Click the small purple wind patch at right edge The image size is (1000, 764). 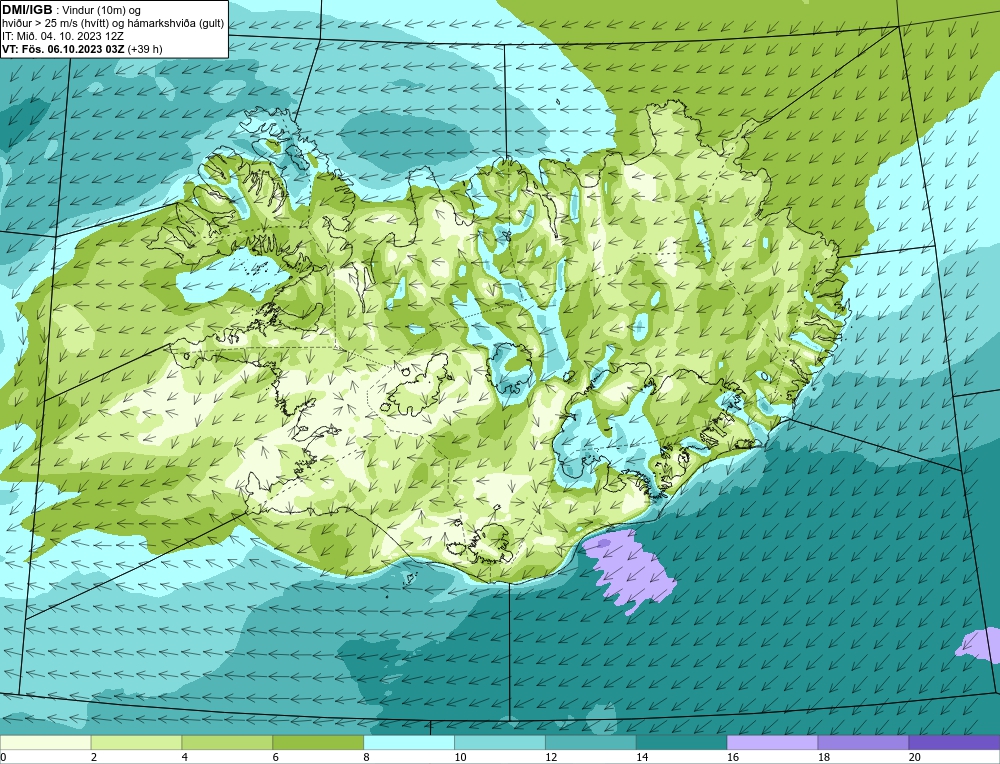tap(979, 644)
